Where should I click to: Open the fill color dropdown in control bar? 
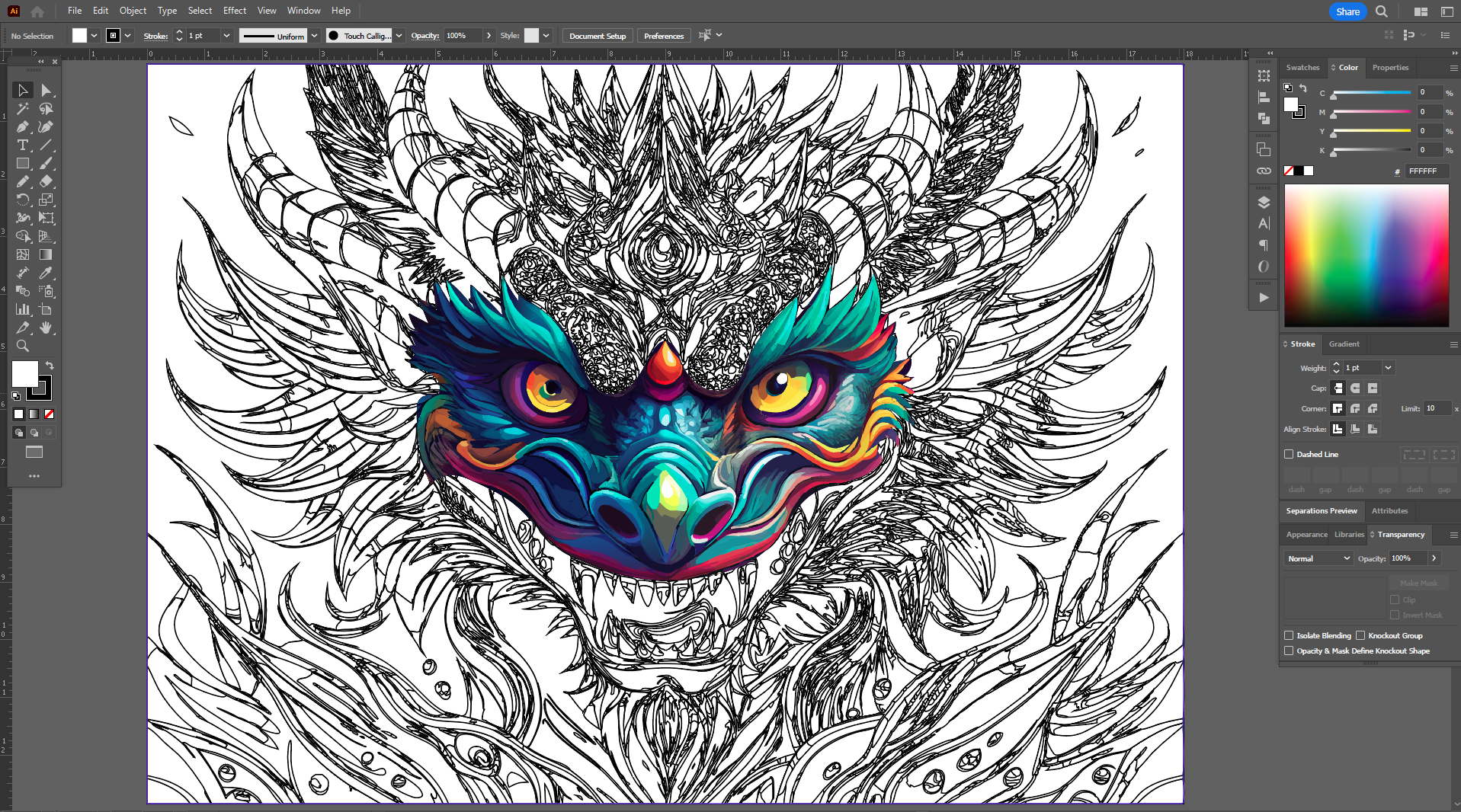(94, 36)
